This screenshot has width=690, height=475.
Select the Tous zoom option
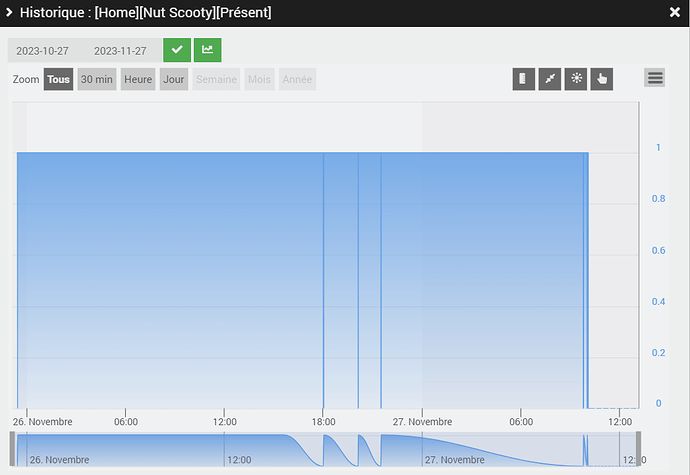(59, 79)
